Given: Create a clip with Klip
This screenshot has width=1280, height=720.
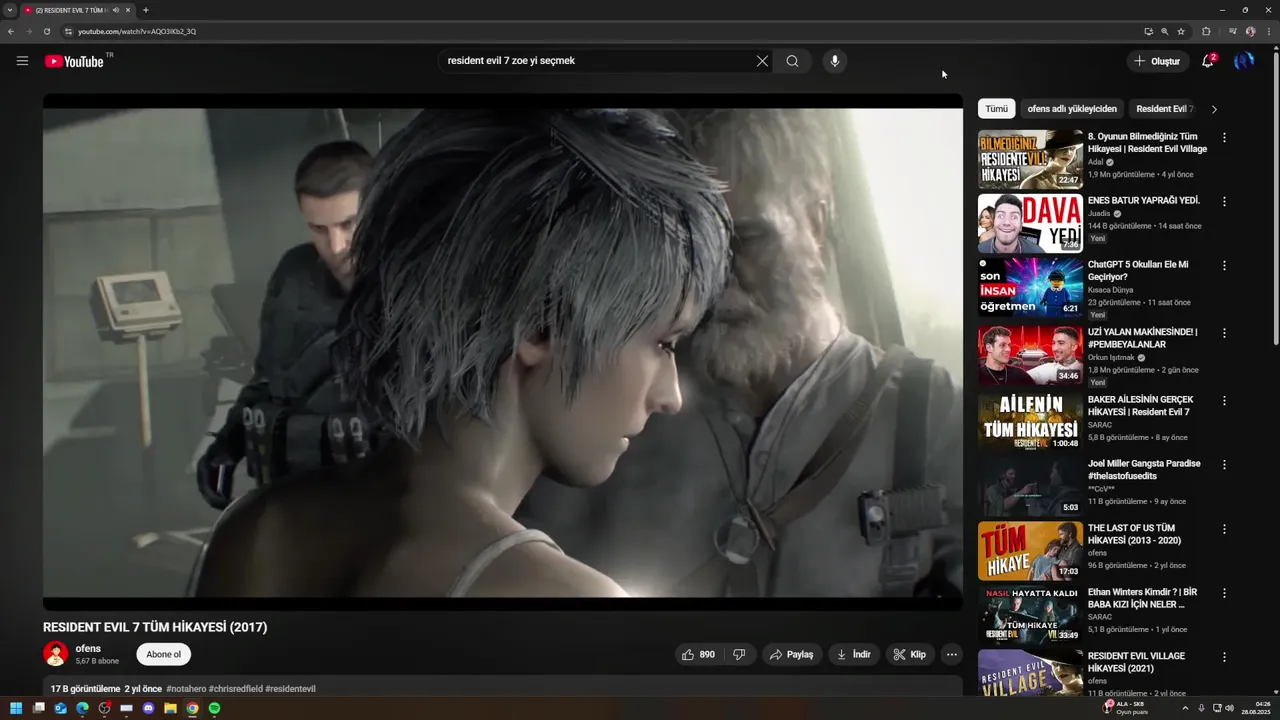Looking at the screenshot, I should pos(910,654).
